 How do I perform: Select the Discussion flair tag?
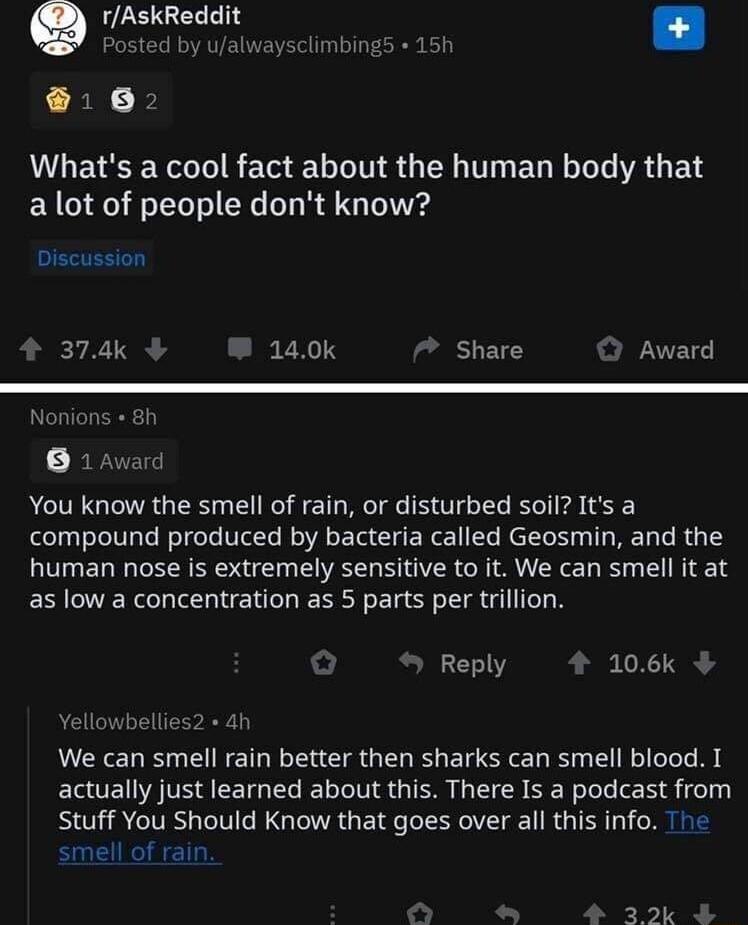pyautogui.click(x=90, y=258)
